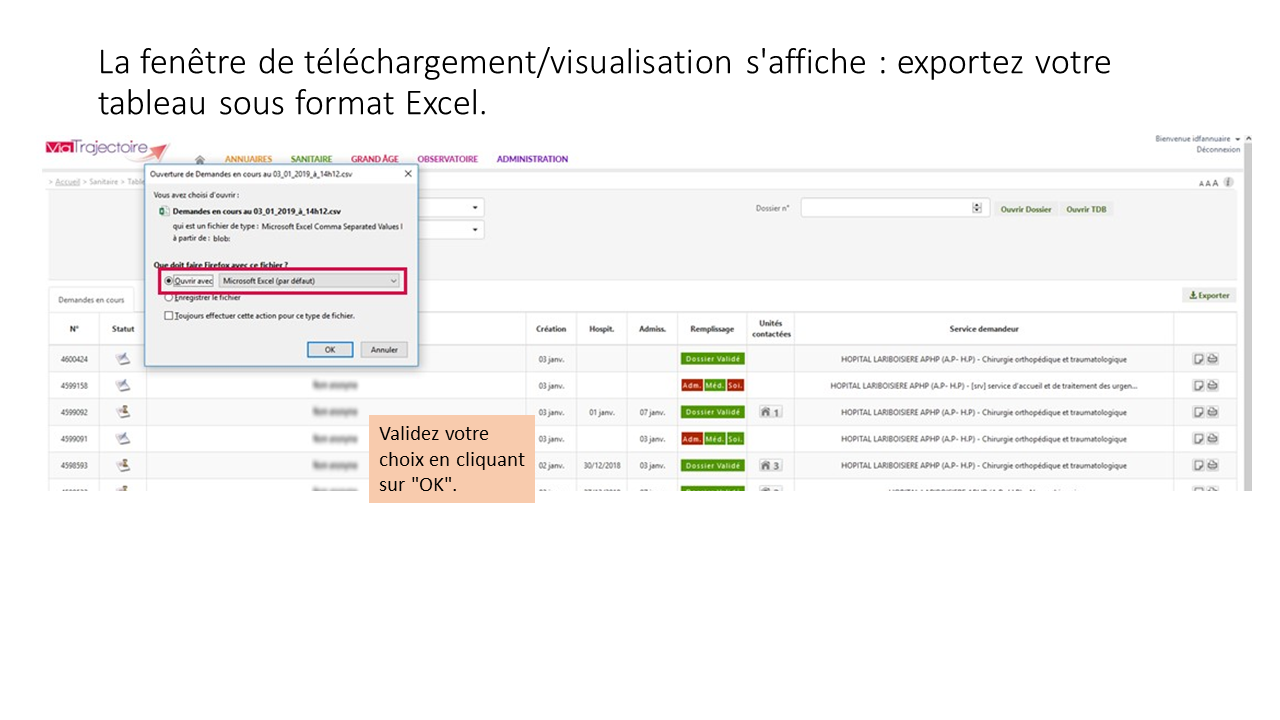
Task: Expand the Microsoft Excel (par défaut) dropdown
Action: (x=393, y=281)
